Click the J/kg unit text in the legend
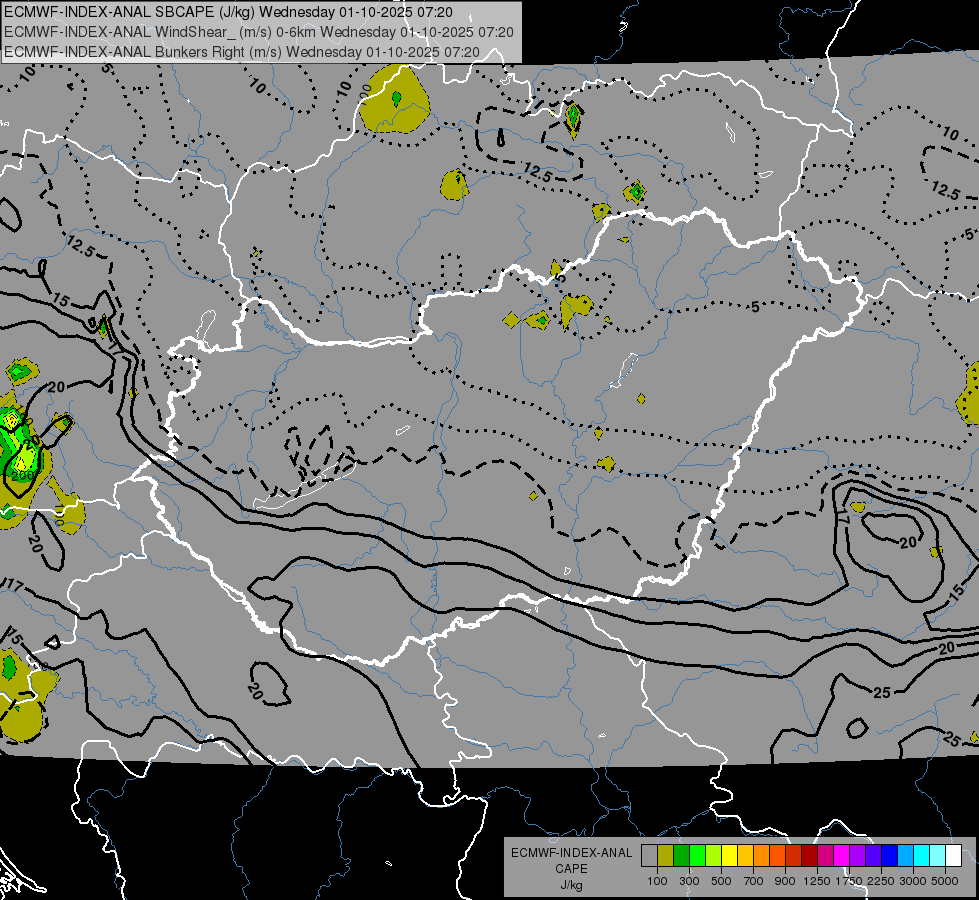This screenshot has width=979, height=900. click(571, 885)
